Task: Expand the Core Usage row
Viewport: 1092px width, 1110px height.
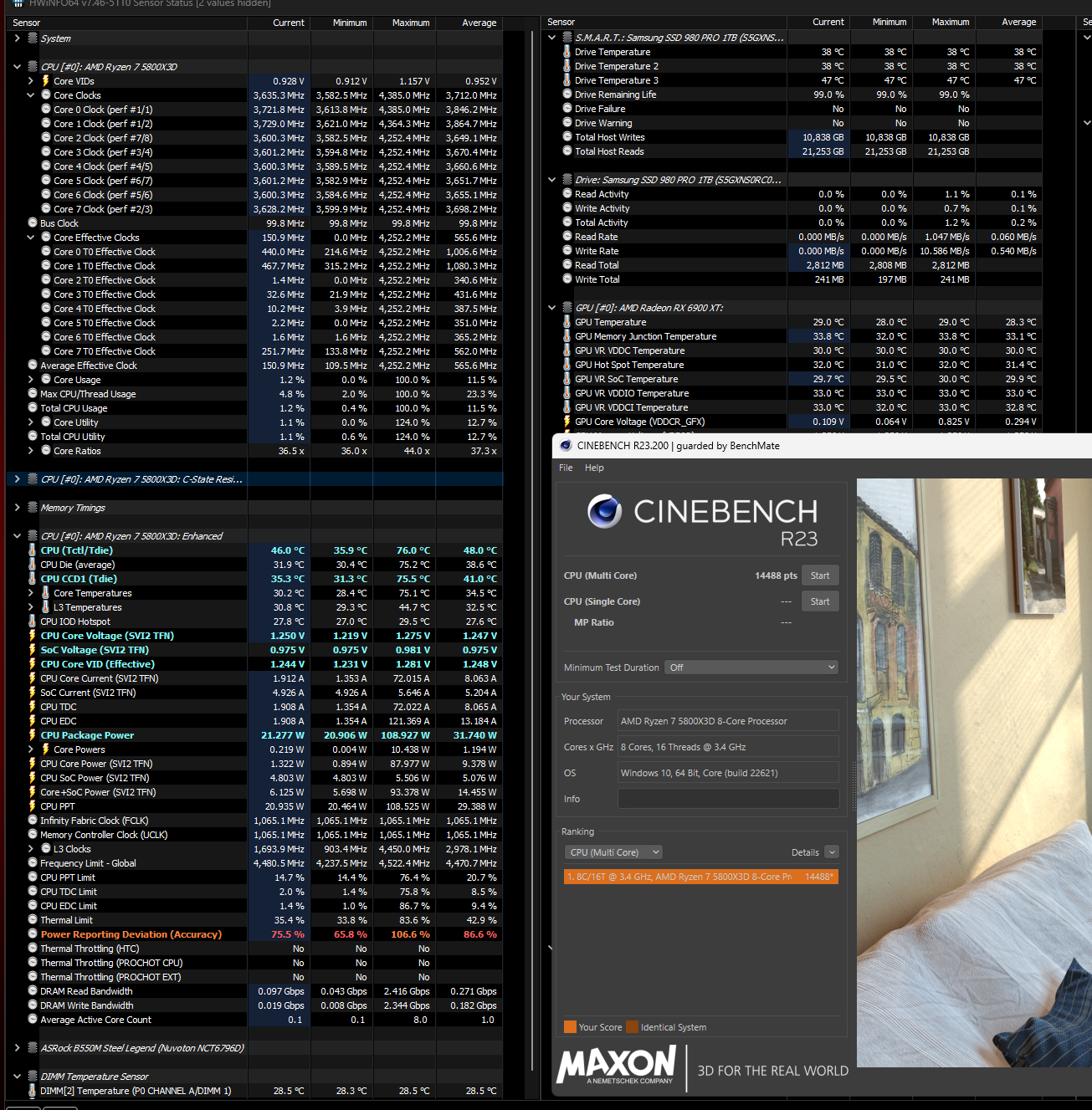Action: tap(31, 380)
